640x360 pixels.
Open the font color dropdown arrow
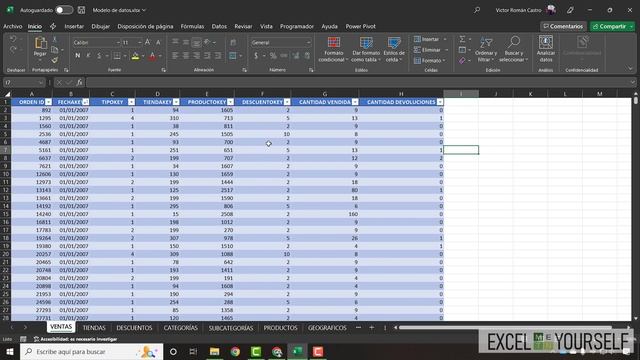pos(160,56)
